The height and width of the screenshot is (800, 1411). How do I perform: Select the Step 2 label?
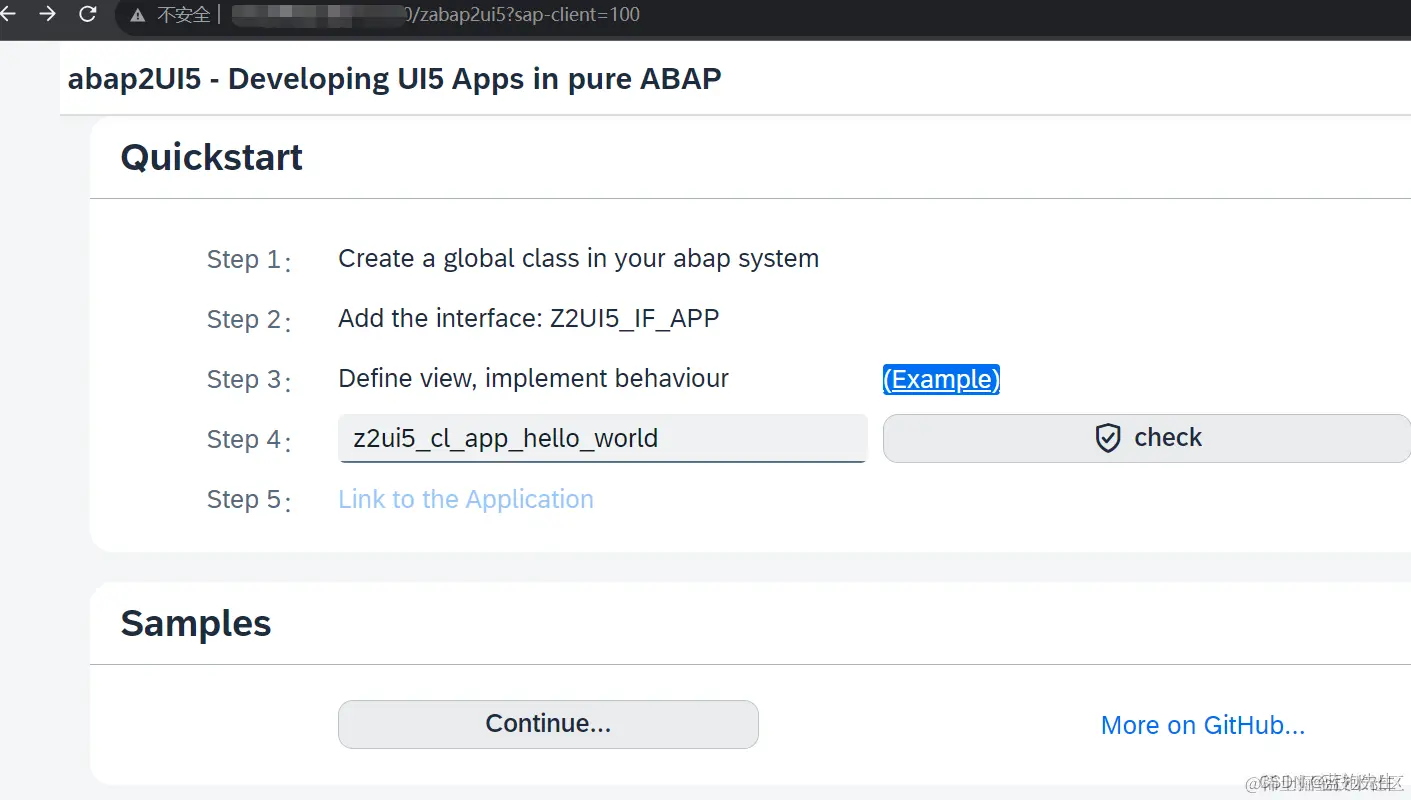click(x=248, y=320)
